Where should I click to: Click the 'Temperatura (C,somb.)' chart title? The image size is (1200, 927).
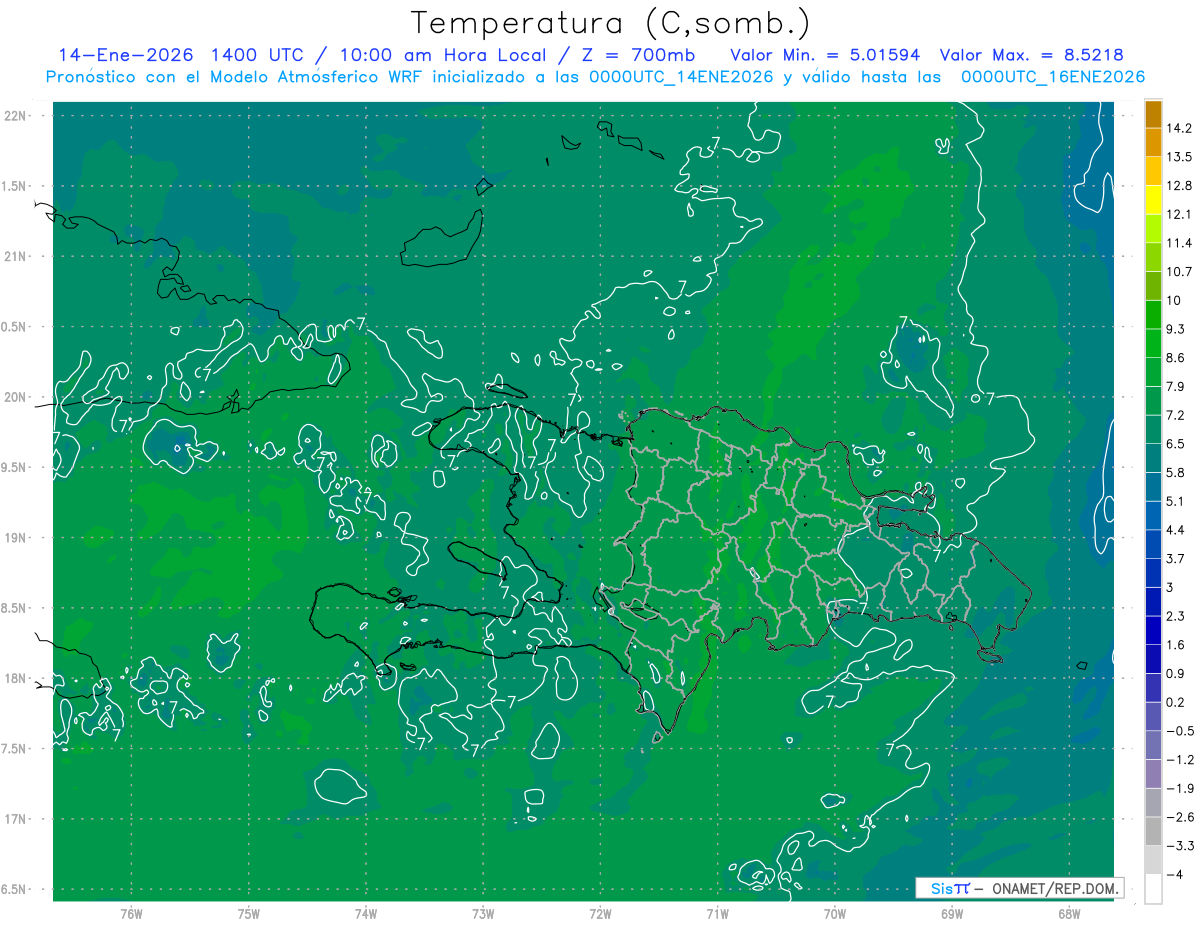pos(610,23)
